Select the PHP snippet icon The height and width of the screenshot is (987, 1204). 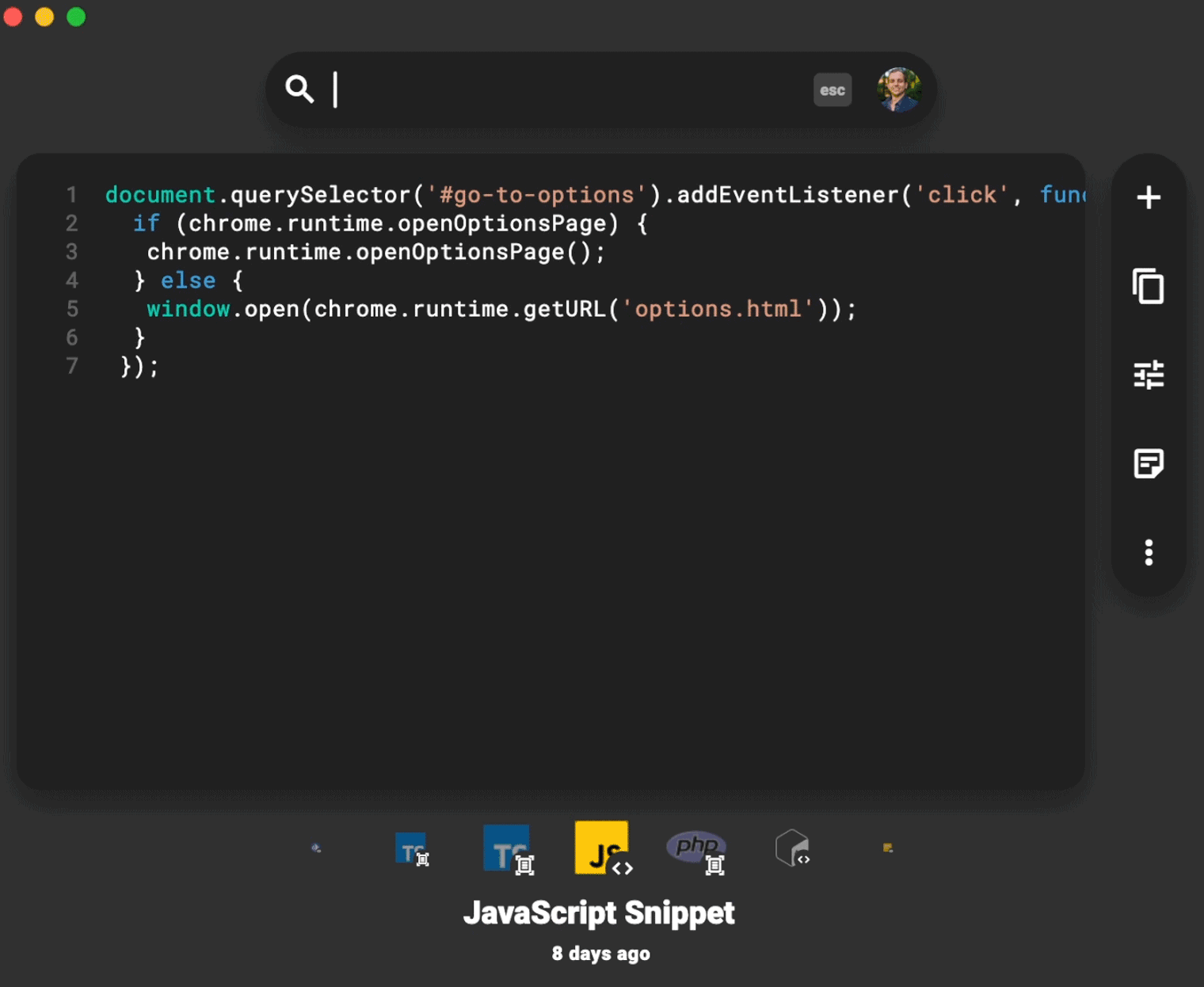tap(697, 851)
